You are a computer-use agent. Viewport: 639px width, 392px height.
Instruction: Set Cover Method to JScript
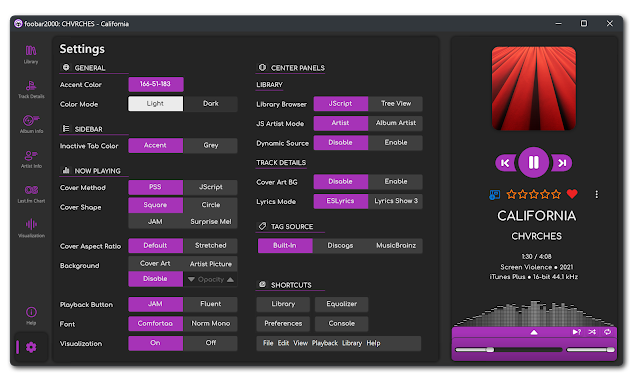tap(211, 187)
